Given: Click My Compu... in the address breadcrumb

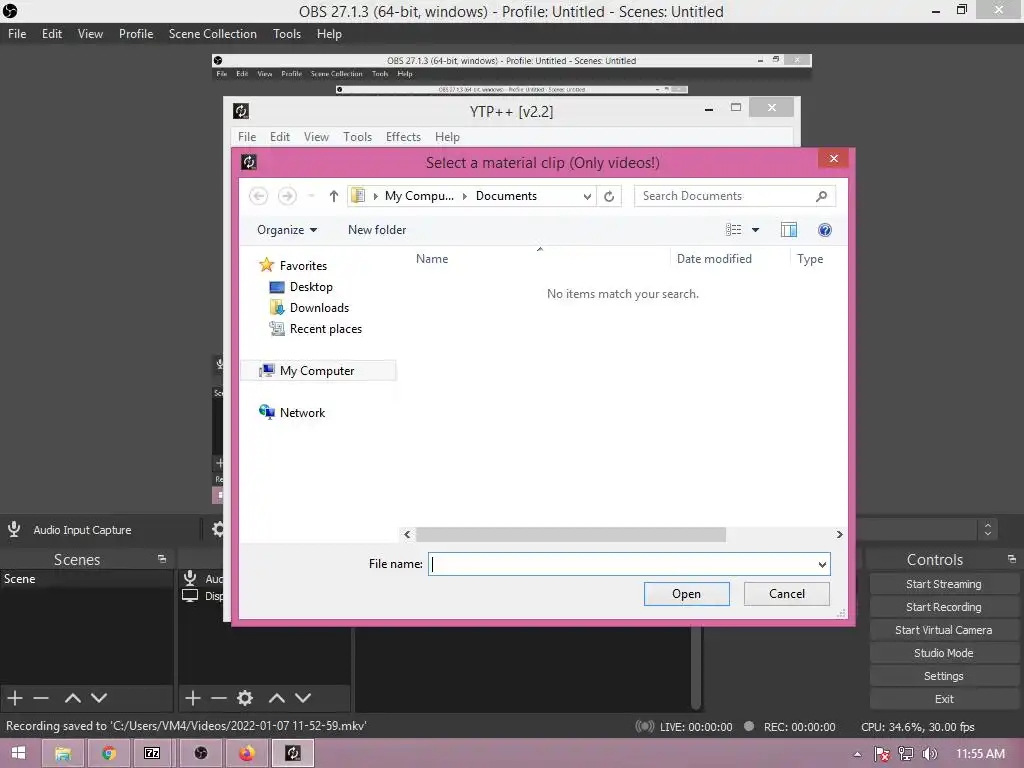Looking at the screenshot, I should click(x=419, y=196).
